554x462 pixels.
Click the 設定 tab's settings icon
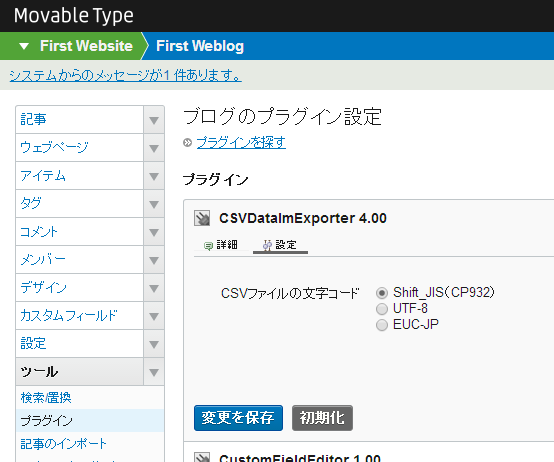267,245
